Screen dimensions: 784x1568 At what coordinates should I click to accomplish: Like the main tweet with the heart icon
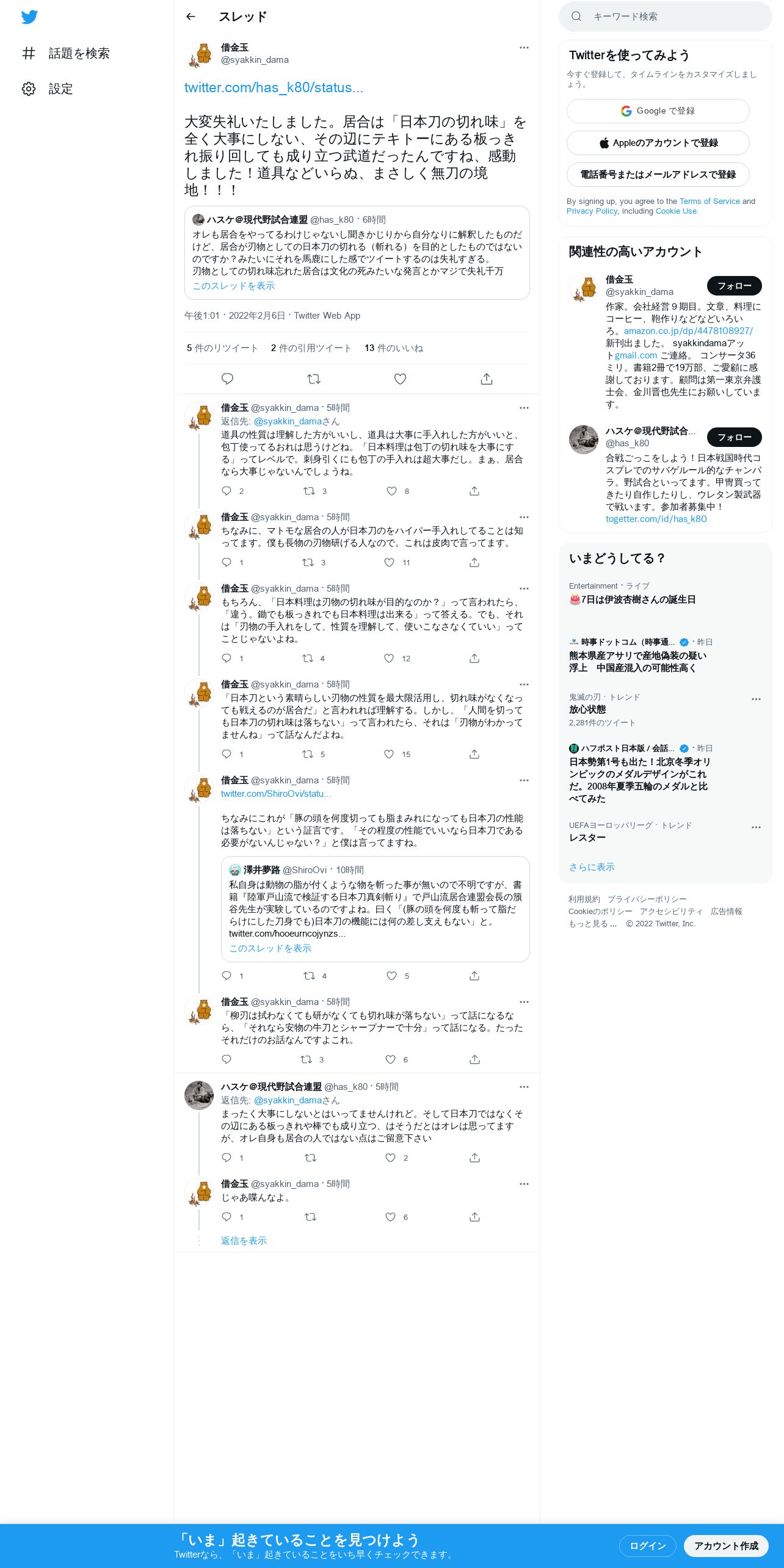tap(400, 379)
